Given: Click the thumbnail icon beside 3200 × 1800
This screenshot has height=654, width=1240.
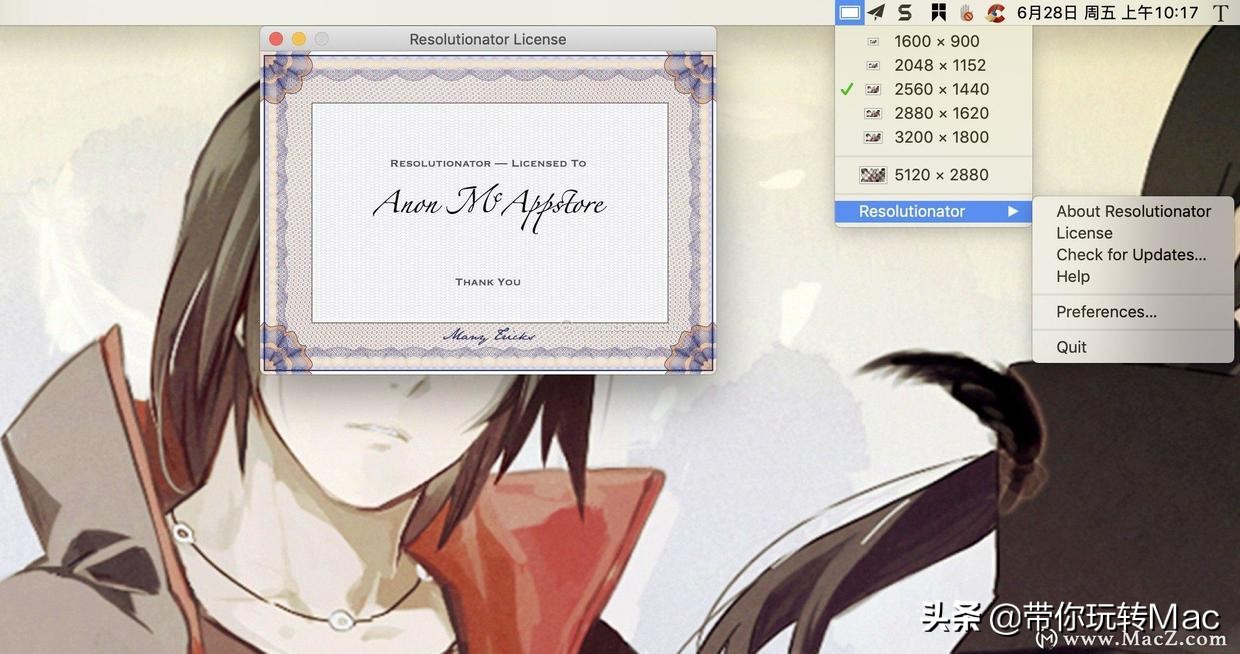Looking at the screenshot, I should tap(873, 137).
